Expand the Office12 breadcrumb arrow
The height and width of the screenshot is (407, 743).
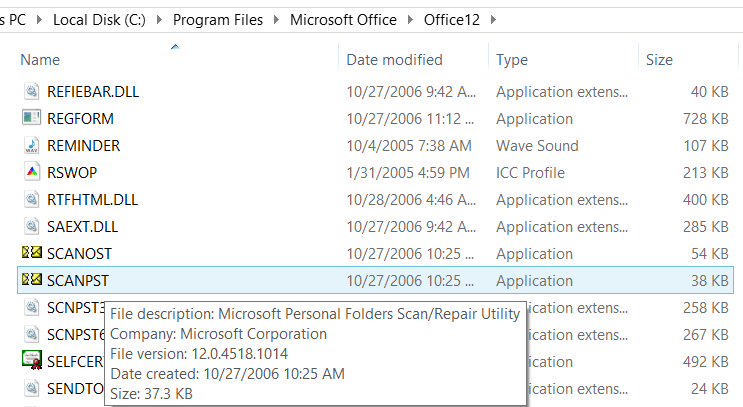(493, 20)
